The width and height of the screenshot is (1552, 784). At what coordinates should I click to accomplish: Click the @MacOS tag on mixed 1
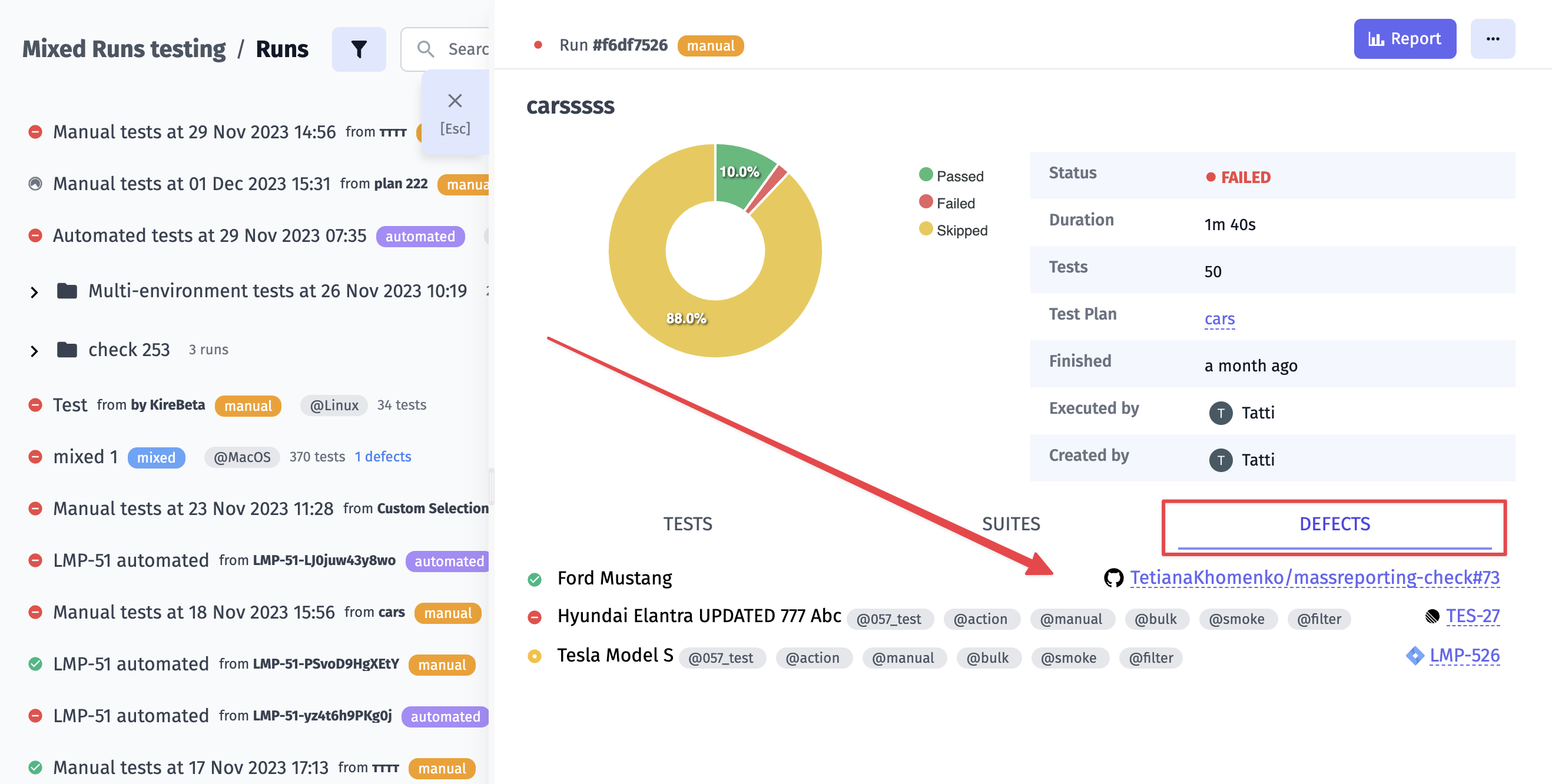242,457
